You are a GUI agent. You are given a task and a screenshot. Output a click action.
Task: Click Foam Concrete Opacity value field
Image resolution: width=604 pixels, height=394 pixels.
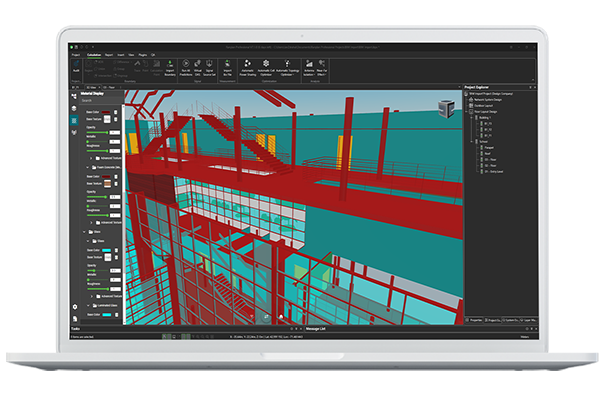pyautogui.click(x=115, y=197)
